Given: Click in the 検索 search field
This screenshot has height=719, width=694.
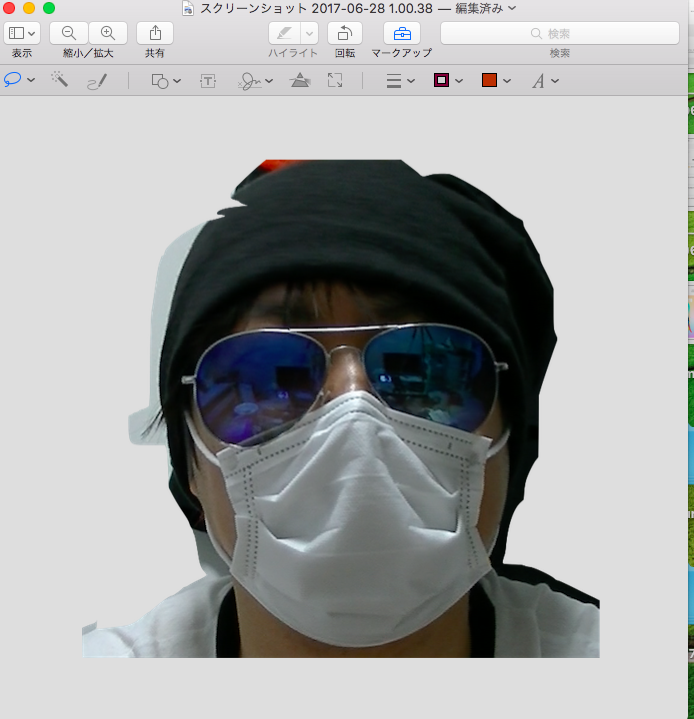Looking at the screenshot, I should 560,33.
